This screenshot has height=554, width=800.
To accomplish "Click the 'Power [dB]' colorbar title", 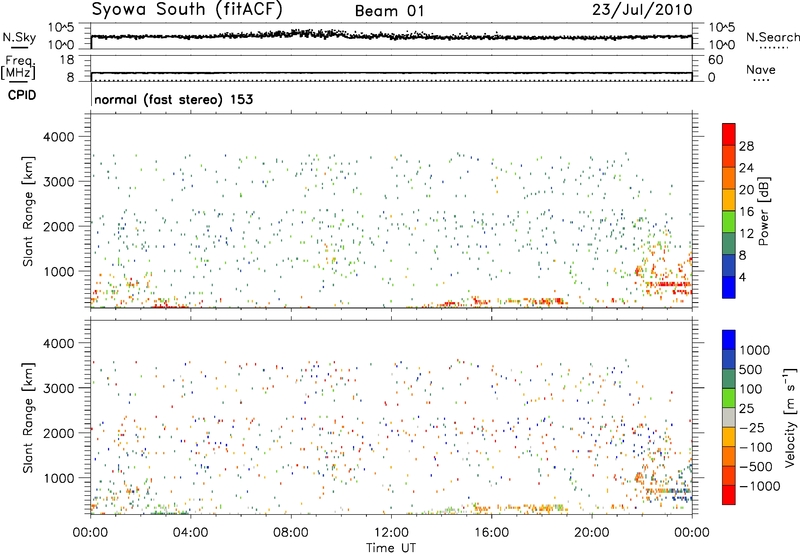I will (763, 211).
